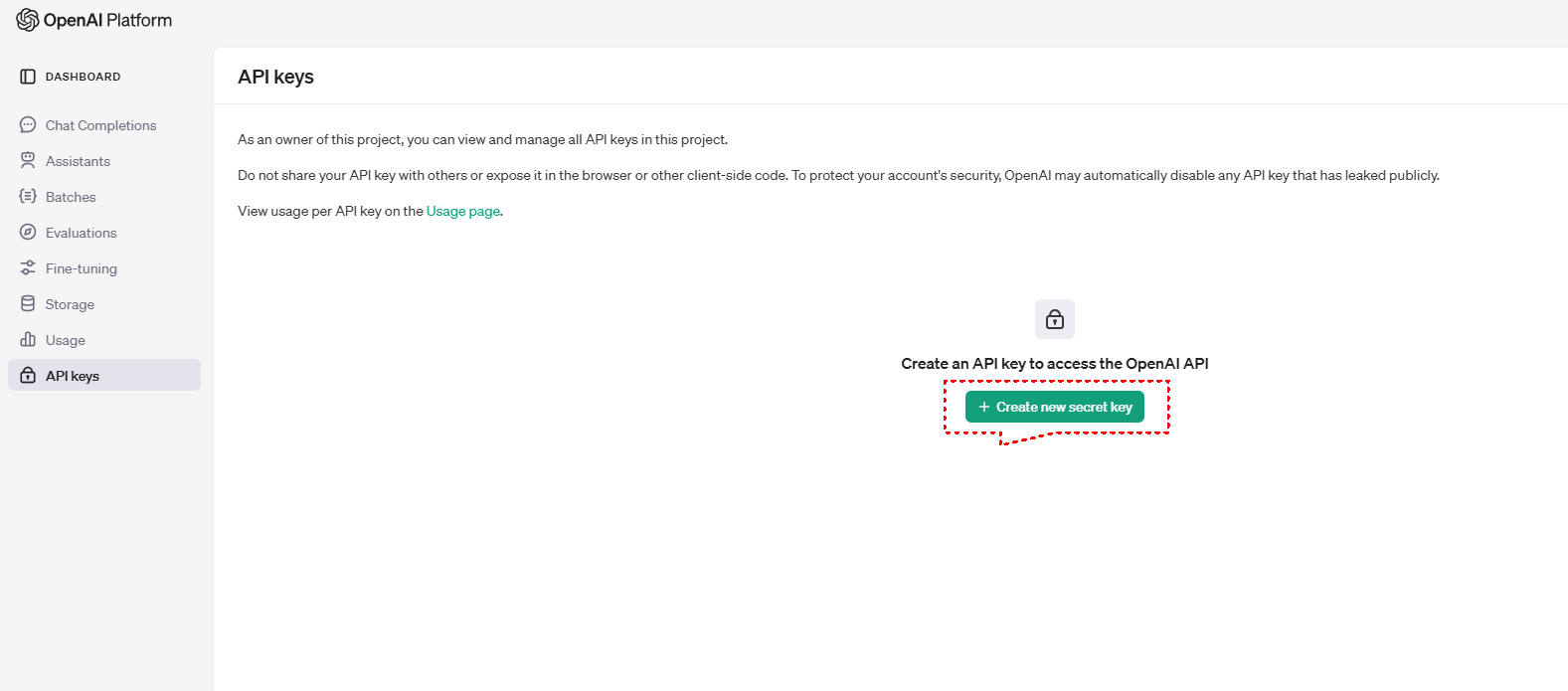Click the plus icon on Create new secret key
The height and width of the screenshot is (691, 1568).
[984, 407]
